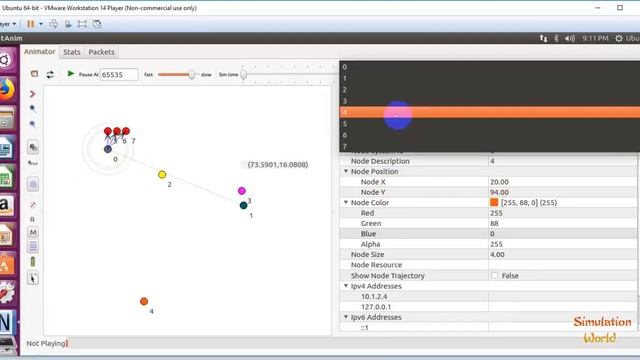640x360 pixels.
Task: Click the magenta node 3 in canvas
Action: 242,191
